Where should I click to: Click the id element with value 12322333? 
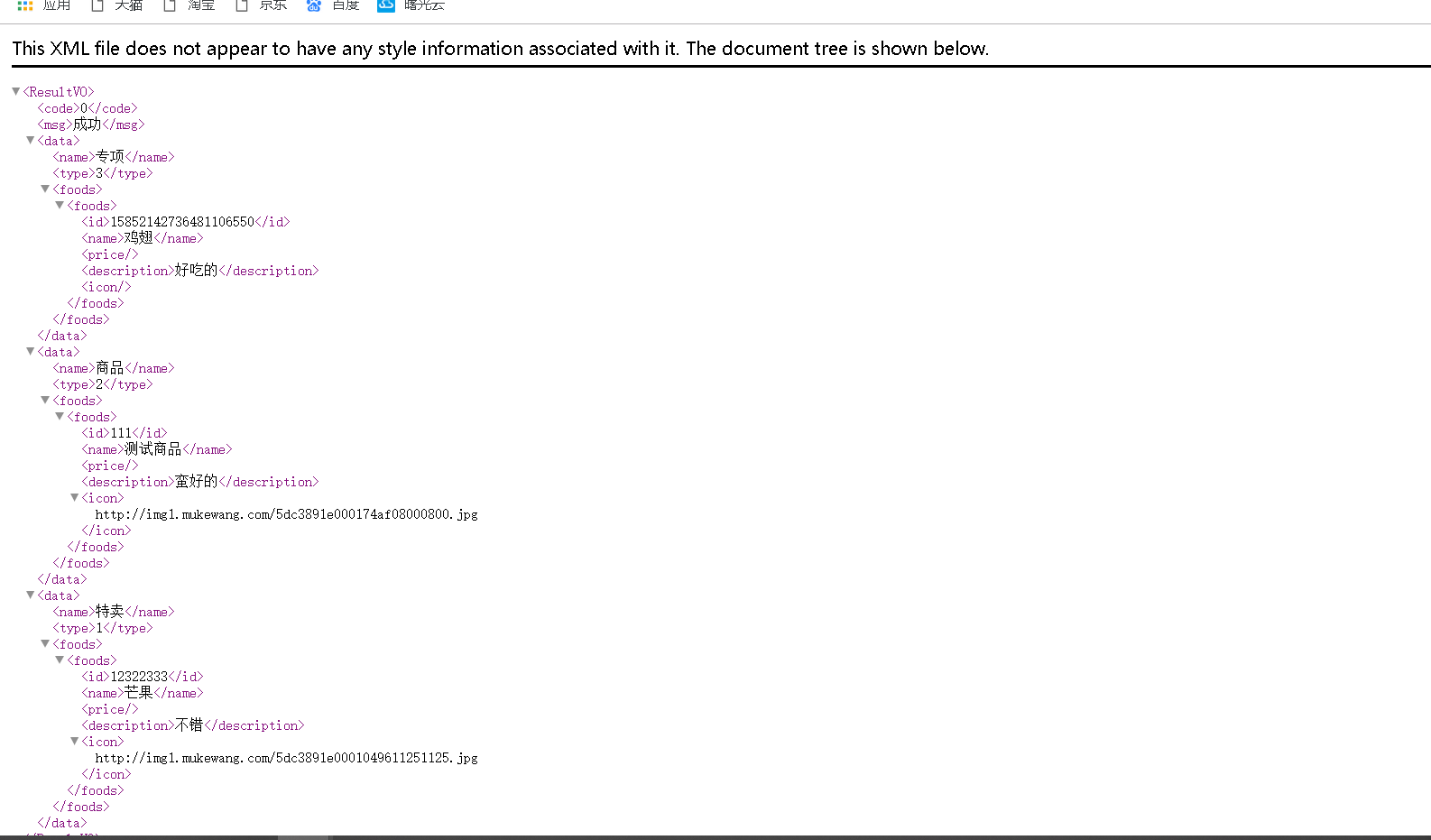(x=143, y=677)
